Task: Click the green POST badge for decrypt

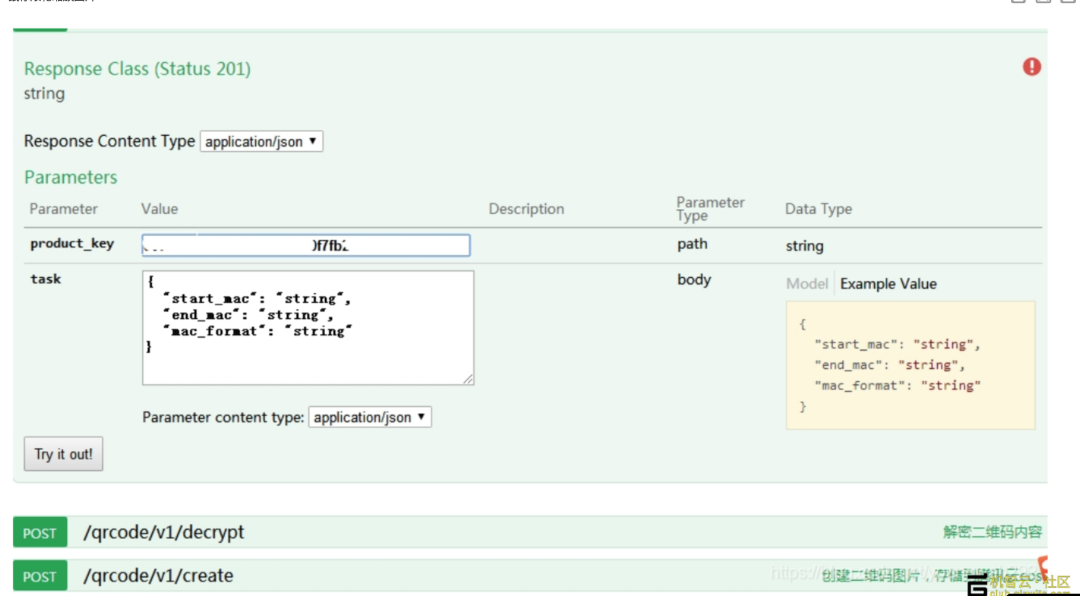Action: pyautogui.click(x=40, y=533)
